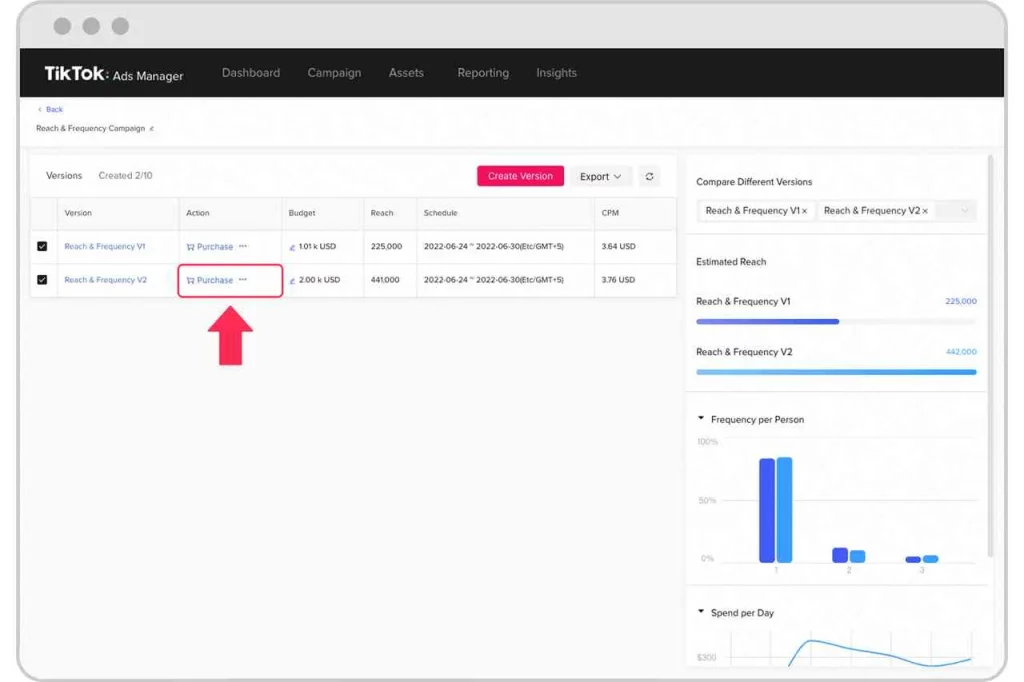Click the TikTok Ads Manager logo
1024x682 pixels.
click(114, 74)
